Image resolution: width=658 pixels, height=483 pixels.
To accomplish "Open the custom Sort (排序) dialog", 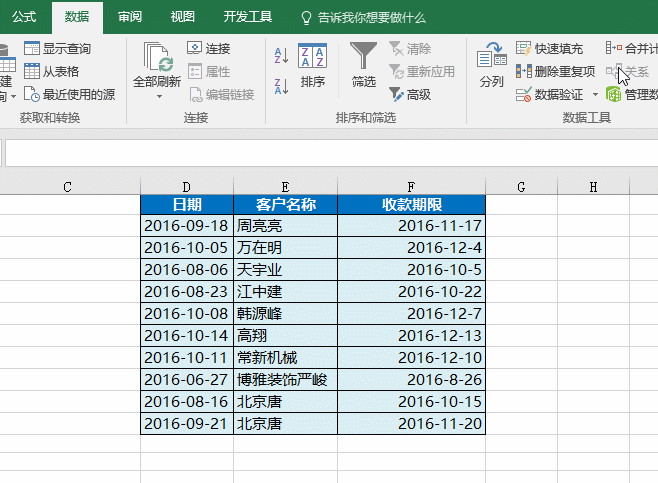I will pos(313,65).
